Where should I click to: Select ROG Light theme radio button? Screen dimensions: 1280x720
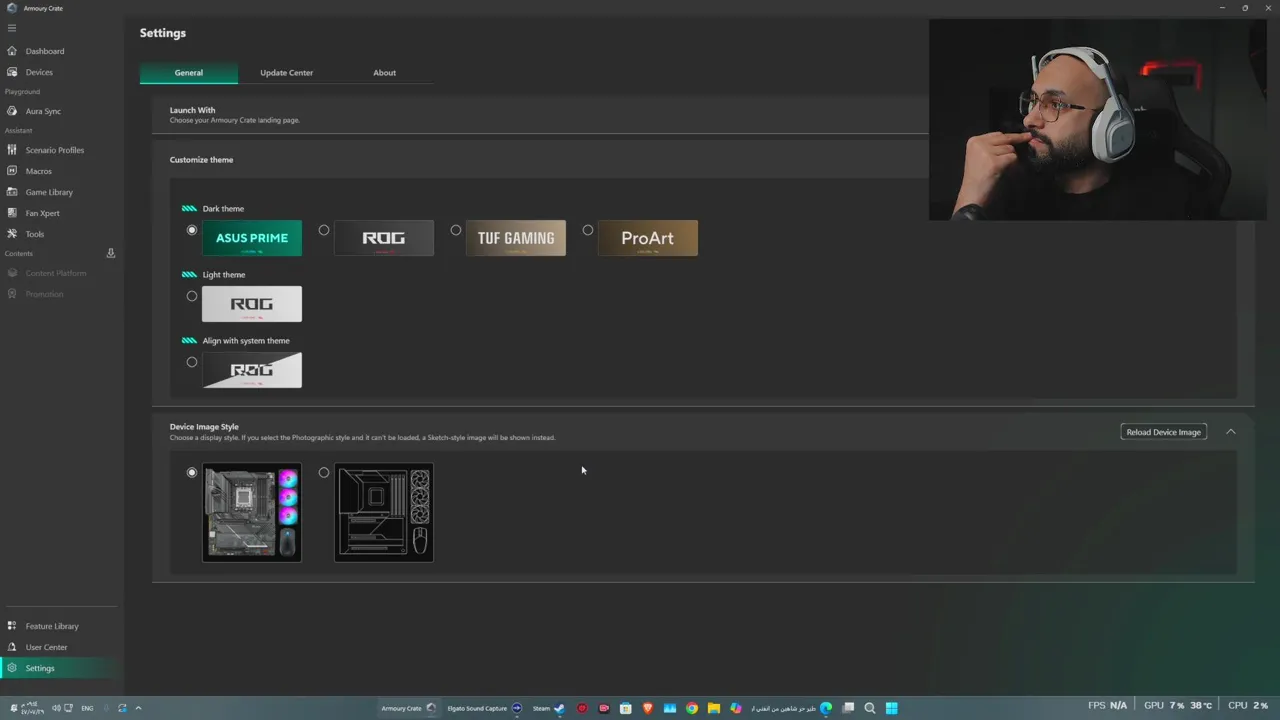(x=192, y=296)
